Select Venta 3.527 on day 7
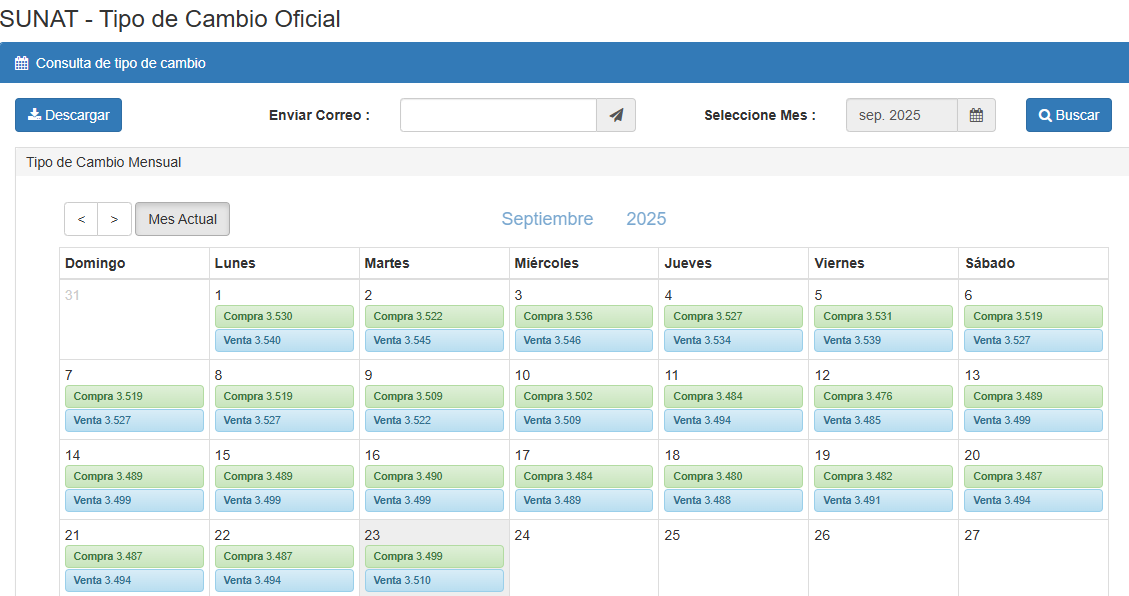 (135, 420)
